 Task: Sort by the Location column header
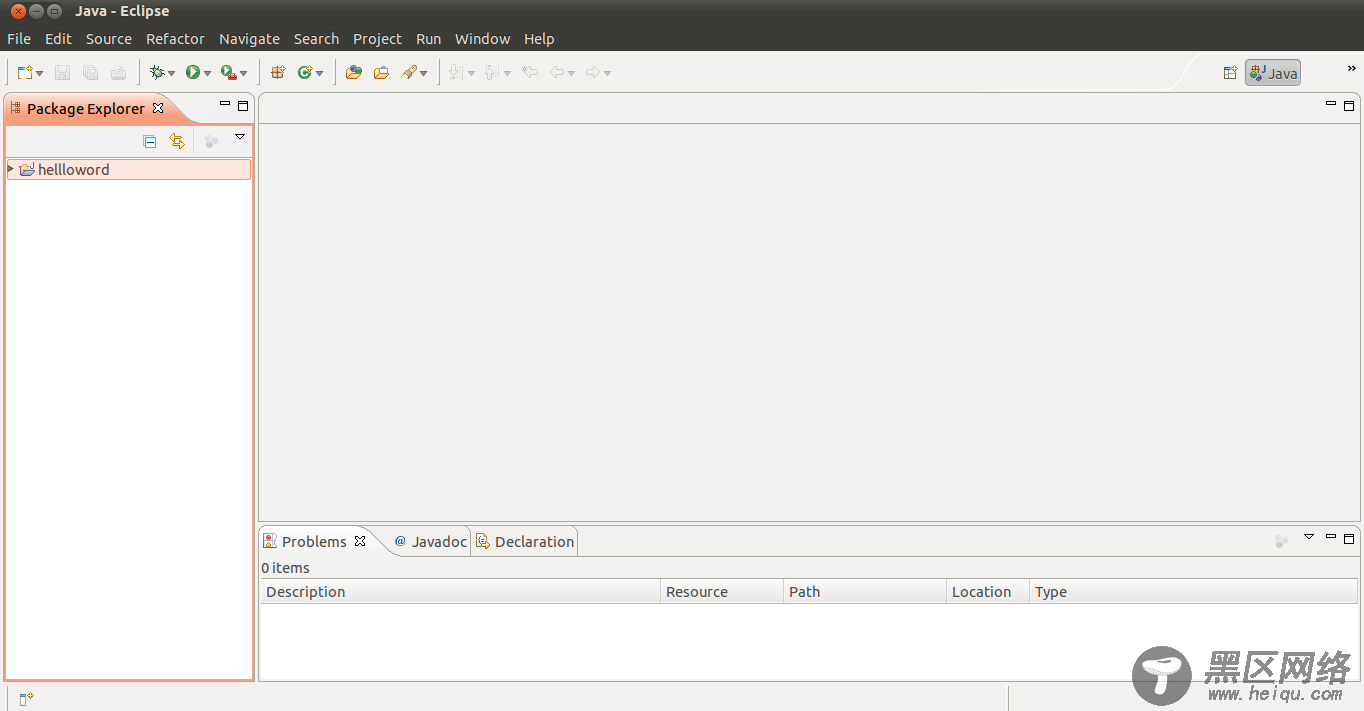pyautogui.click(x=988, y=591)
